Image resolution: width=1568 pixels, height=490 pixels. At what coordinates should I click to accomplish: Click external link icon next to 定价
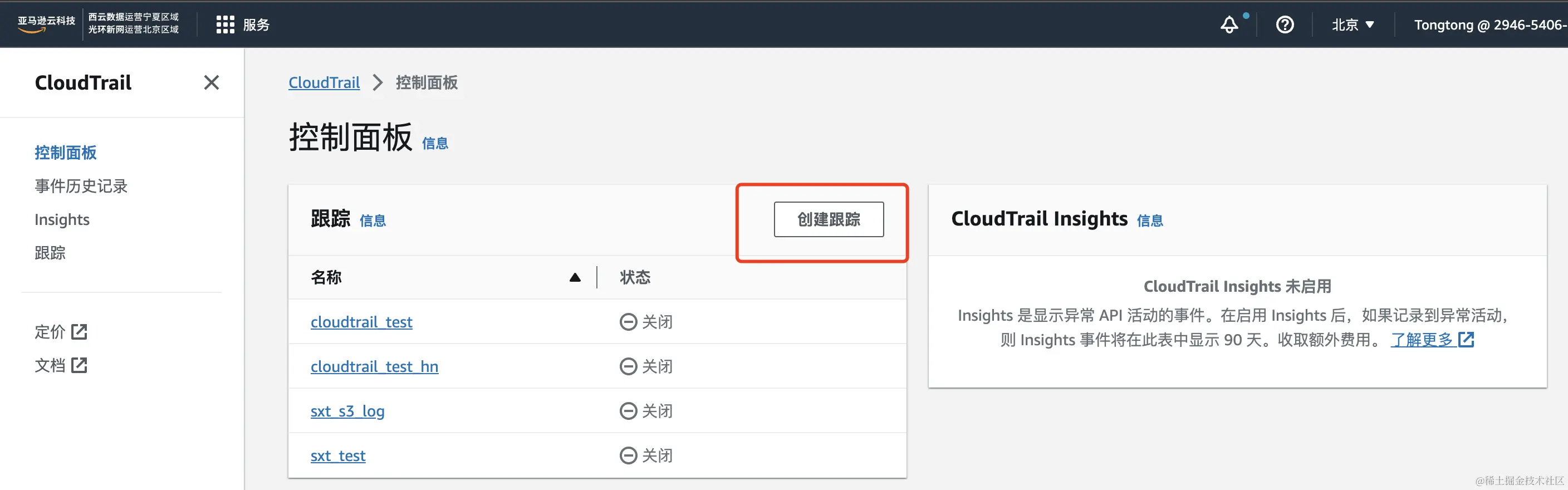[x=79, y=332]
